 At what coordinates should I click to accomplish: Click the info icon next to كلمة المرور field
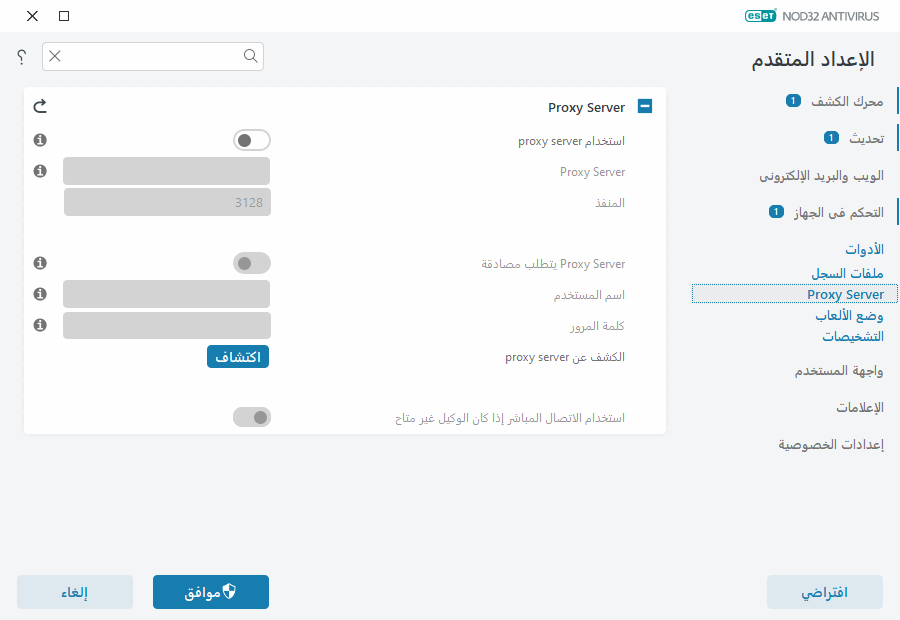[40, 325]
